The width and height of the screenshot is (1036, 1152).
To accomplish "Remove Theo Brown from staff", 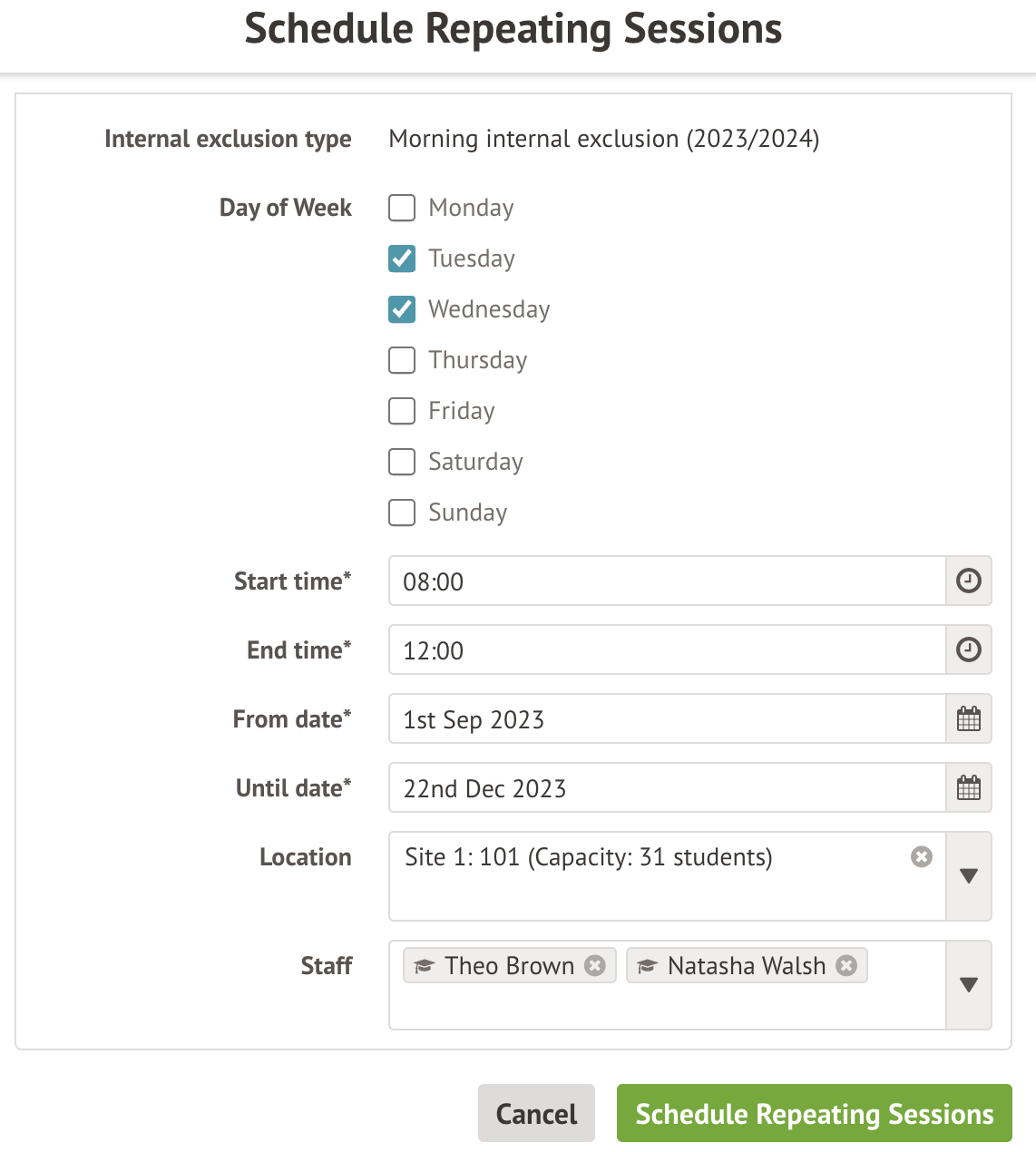I will (x=595, y=965).
